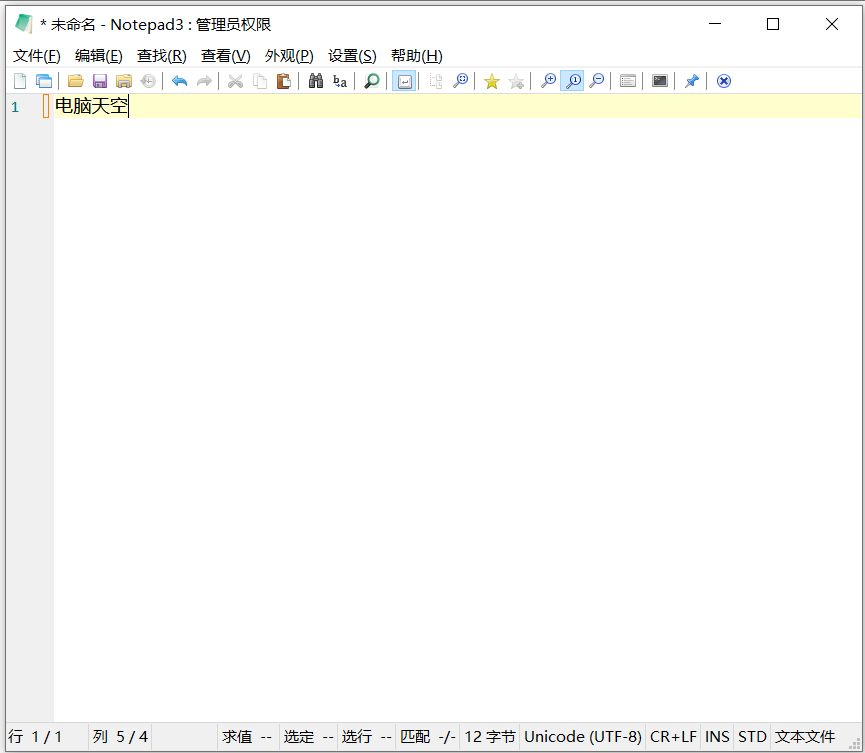Screen dimensions: 865x753
Task: Open the 设置(S) menu
Action: [352, 56]
